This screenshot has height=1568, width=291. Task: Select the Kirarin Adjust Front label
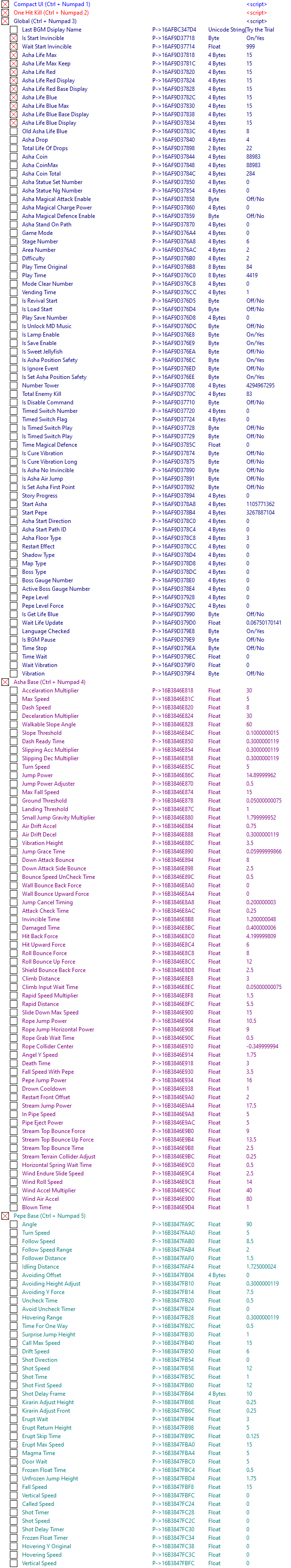click(x=46, y=1411)
